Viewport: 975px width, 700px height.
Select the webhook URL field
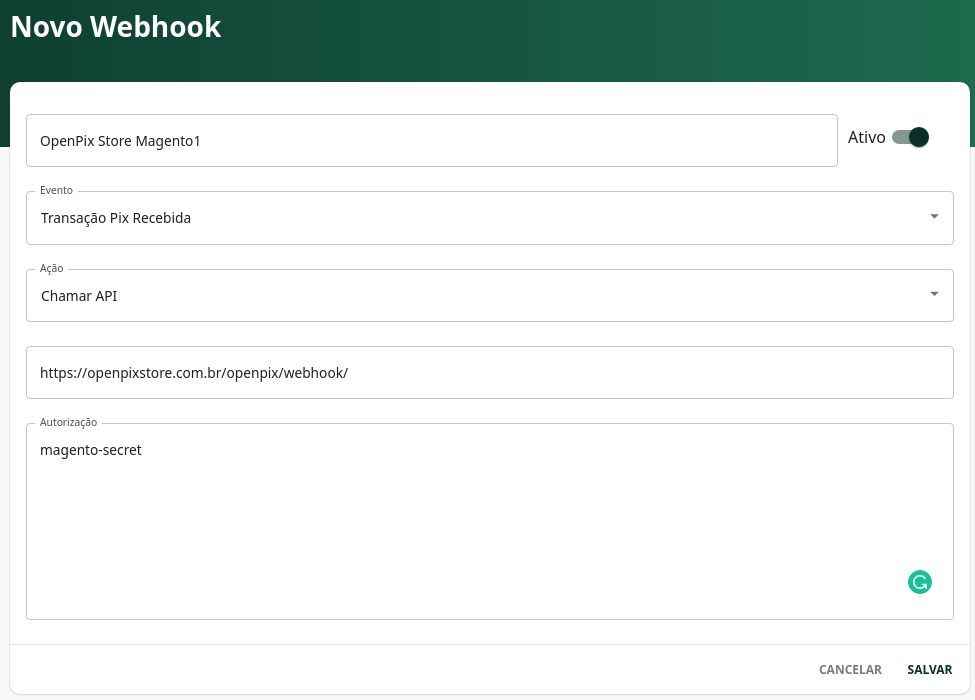coord(490,372)
